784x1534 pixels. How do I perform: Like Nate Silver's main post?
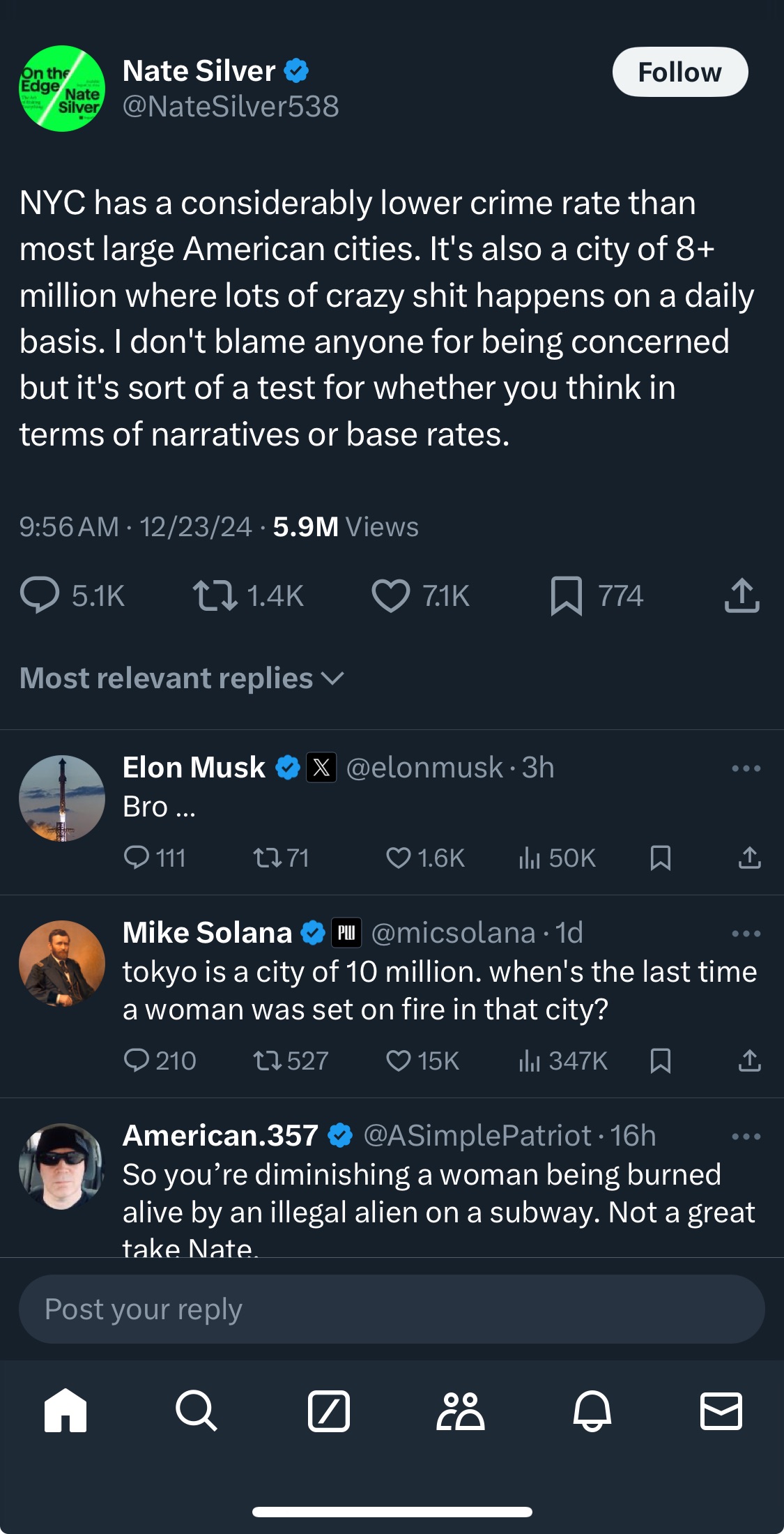pyautogui.click(x=391, y=596)
